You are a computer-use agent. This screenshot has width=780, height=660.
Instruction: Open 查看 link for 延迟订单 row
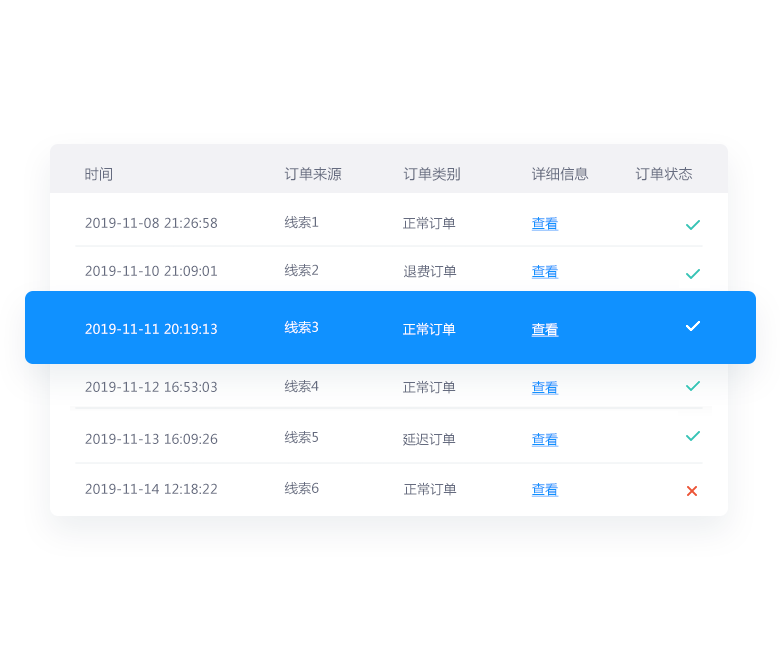[544, 440]
